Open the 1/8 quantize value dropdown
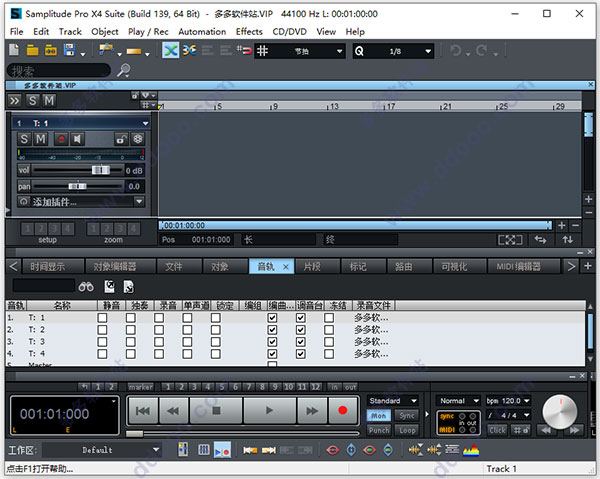Viewport: 600px width, 479px height. pyautogui.click(x=428, y=51)
